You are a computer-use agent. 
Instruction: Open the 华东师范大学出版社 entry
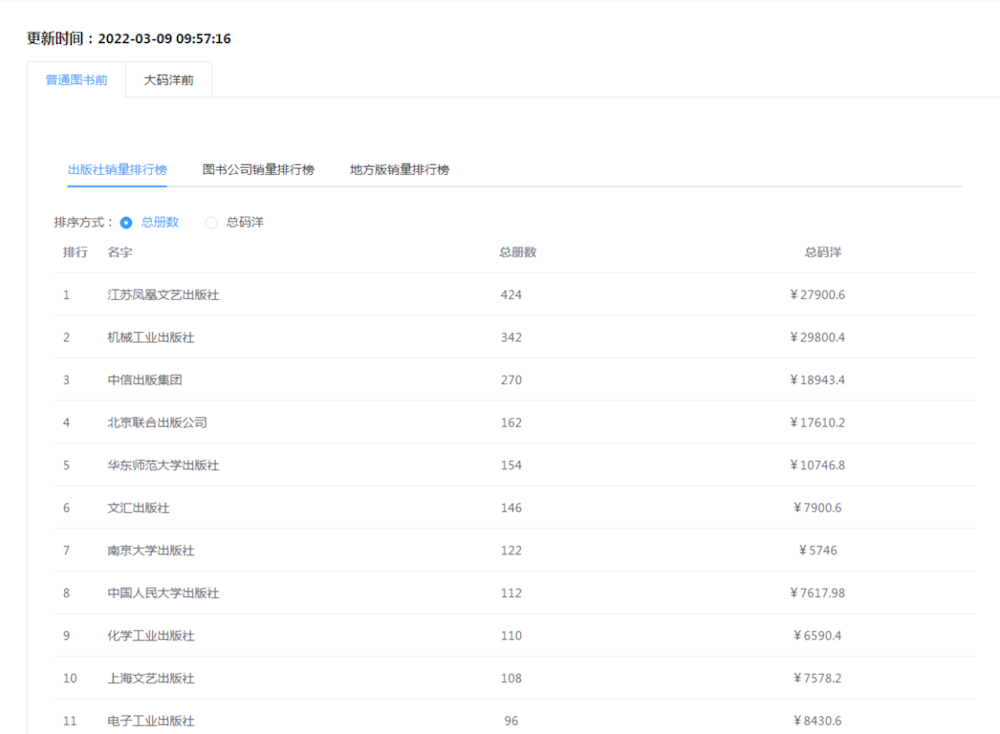pyautogui.click(x=163, y=466)
